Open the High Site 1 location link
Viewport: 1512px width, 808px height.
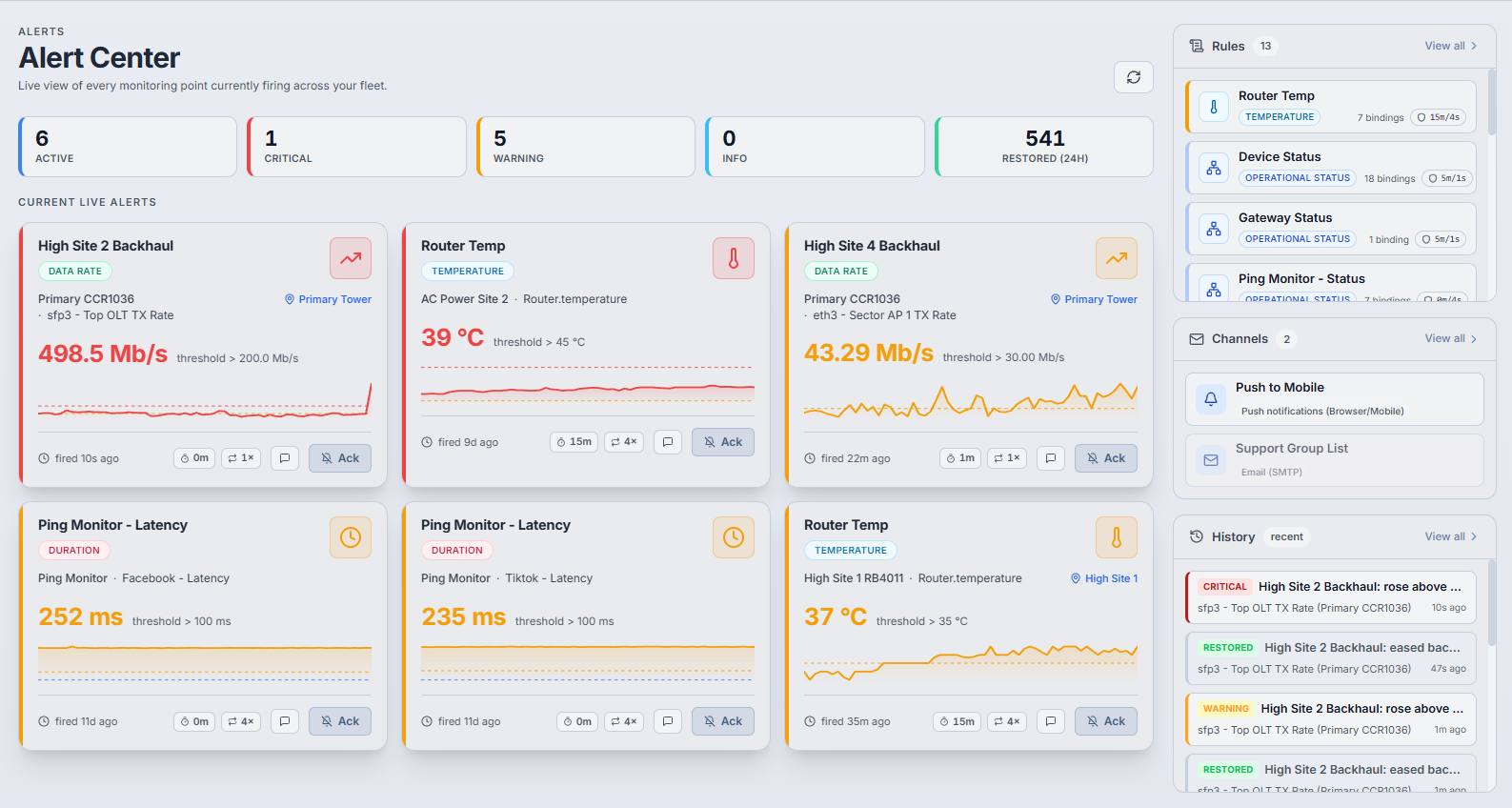point(1104,578)
